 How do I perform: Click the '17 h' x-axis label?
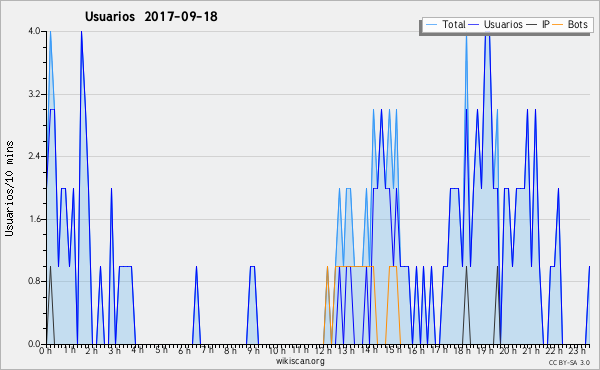click(x=439, y=350)
